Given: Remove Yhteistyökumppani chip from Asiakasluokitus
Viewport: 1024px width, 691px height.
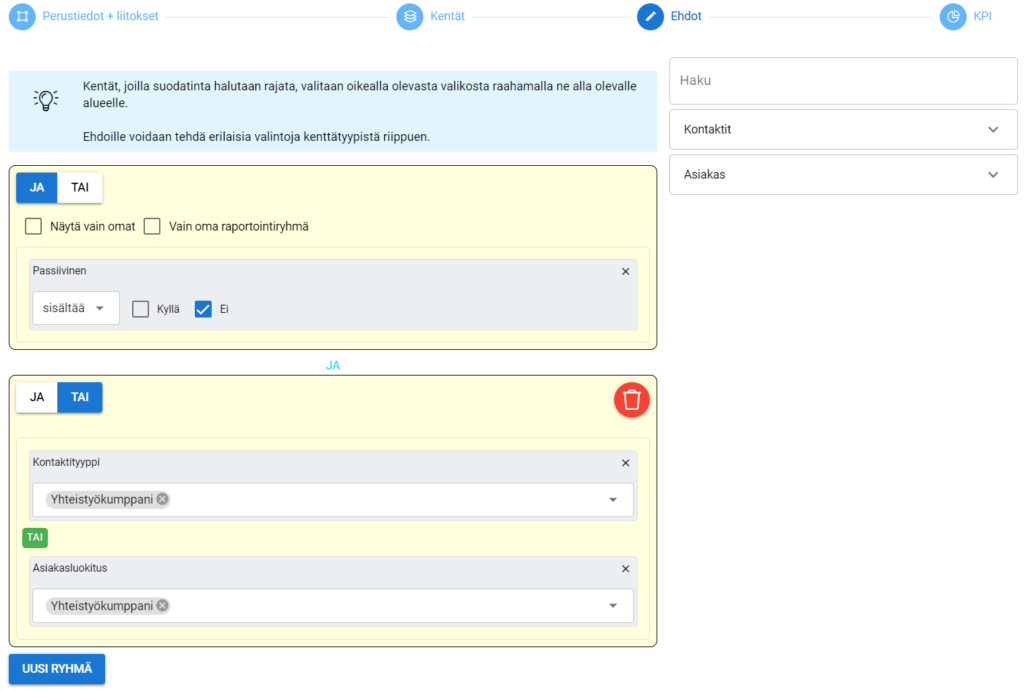Looking at the screenshot, I should click(x=163, y=605).
